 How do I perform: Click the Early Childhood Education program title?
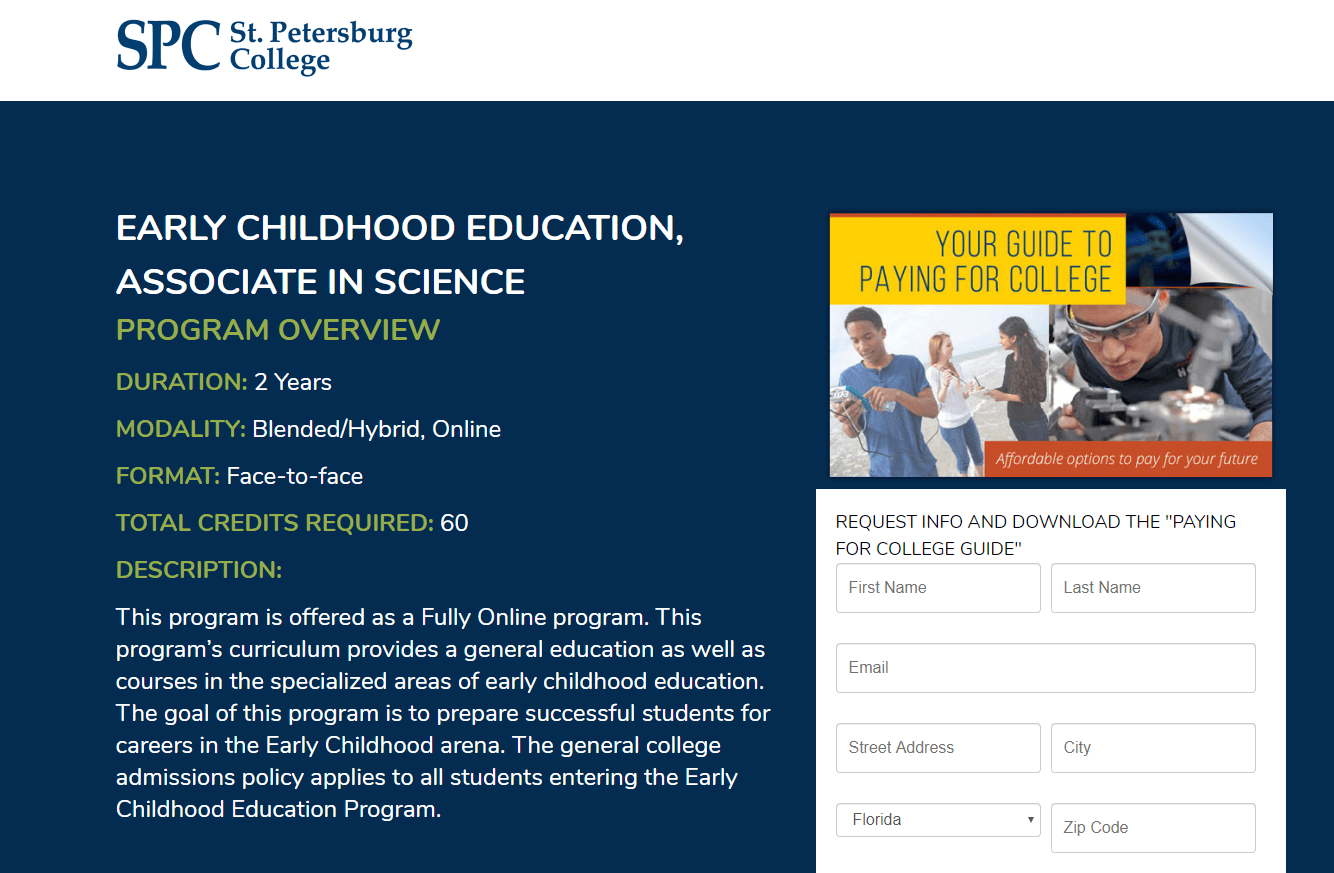[x=400, y=255]
